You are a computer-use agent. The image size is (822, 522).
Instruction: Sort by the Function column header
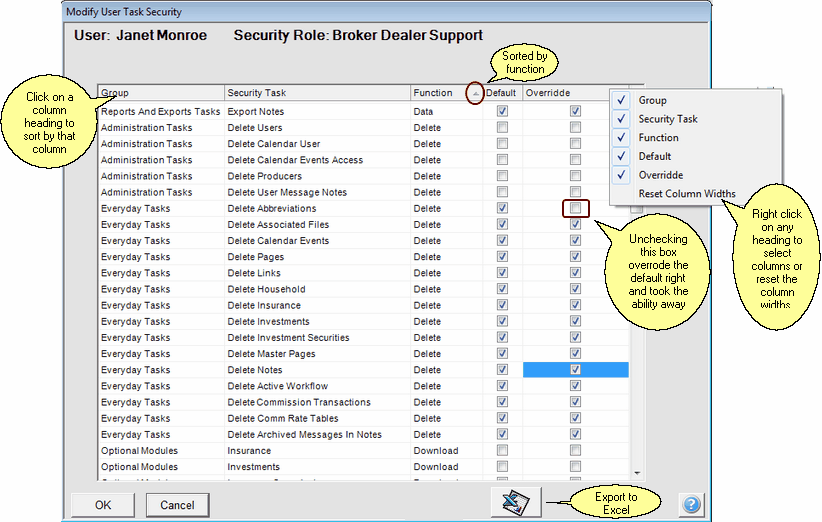[x=446, y=93]
